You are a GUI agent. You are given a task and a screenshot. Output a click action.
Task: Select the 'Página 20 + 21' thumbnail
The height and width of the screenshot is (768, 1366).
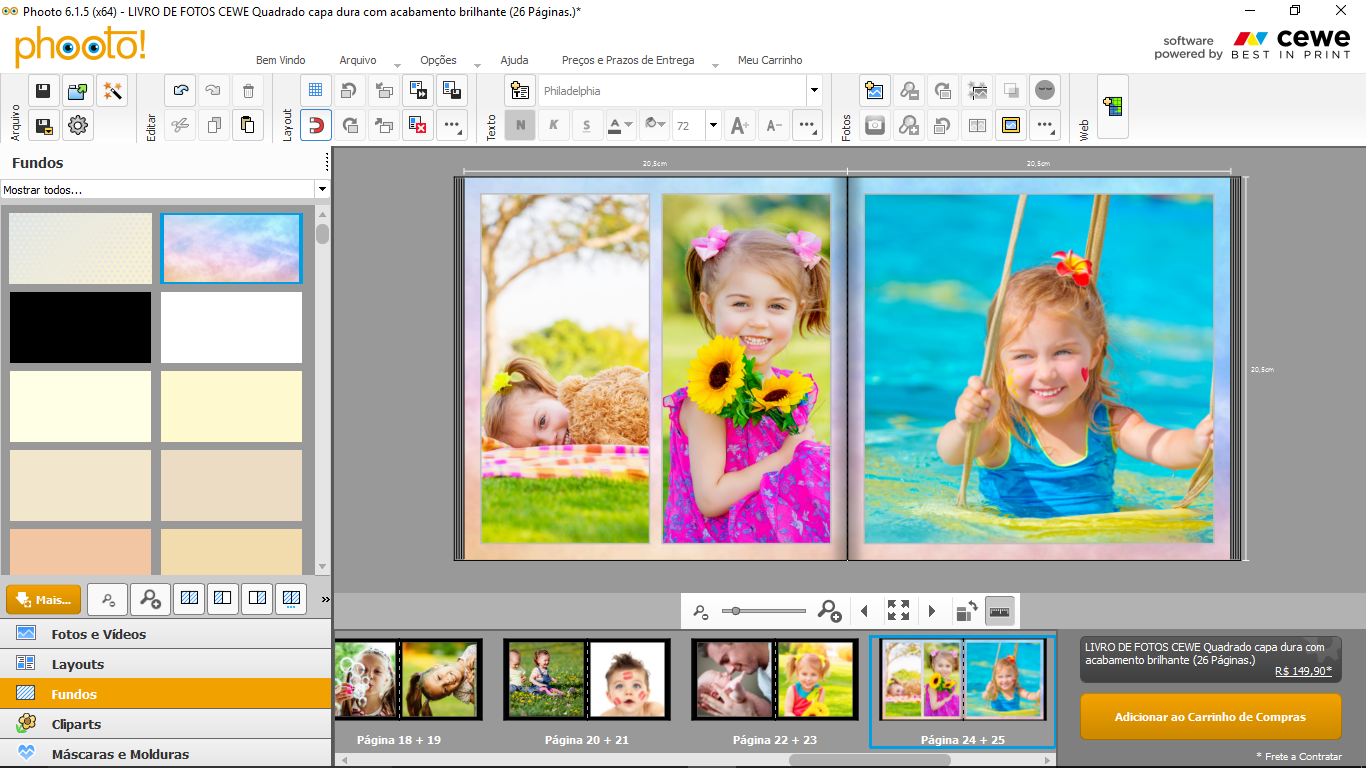[586, 680]
